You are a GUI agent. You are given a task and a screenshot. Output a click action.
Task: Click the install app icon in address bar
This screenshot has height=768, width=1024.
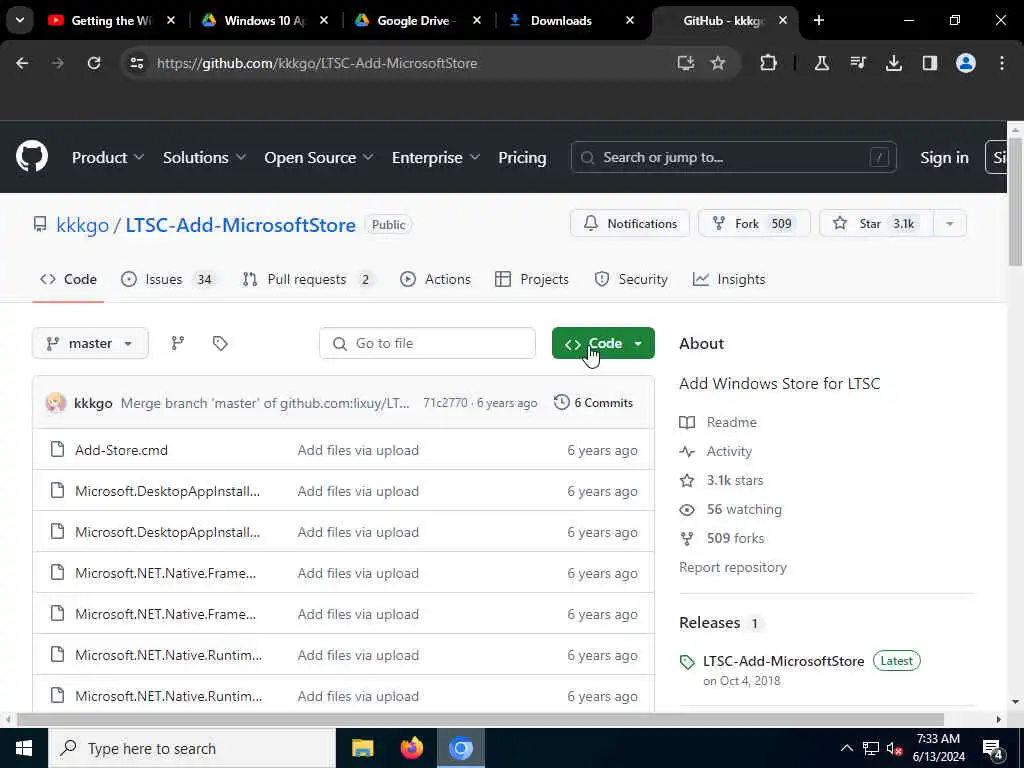685,63
